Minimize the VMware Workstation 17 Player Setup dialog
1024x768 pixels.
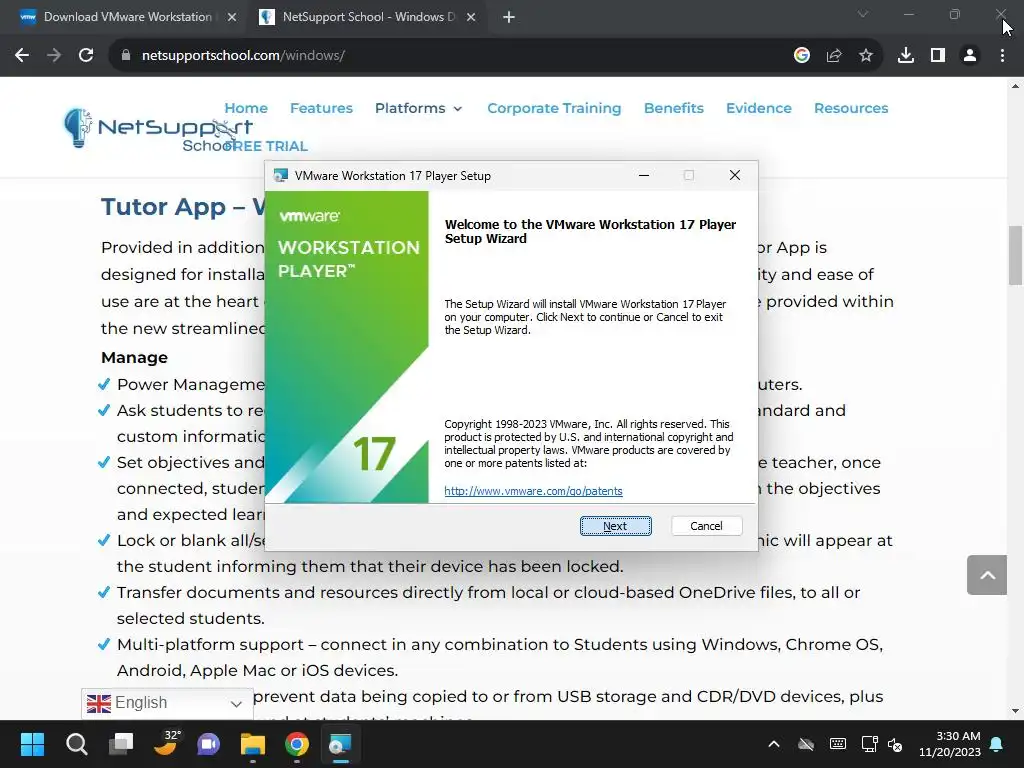coord(644,175)
